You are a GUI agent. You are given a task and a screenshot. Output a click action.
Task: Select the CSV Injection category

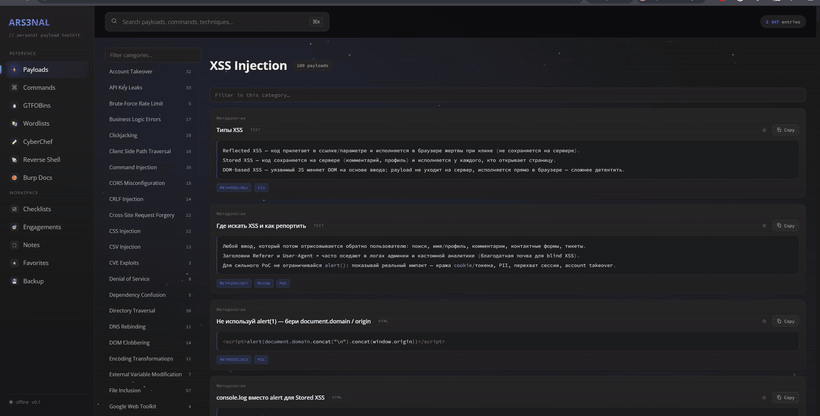[x=150, y=247]
